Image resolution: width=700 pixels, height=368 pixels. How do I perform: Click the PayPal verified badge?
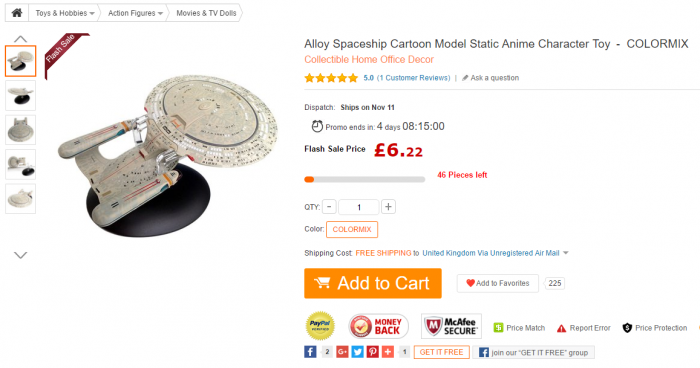click(320, 326)
